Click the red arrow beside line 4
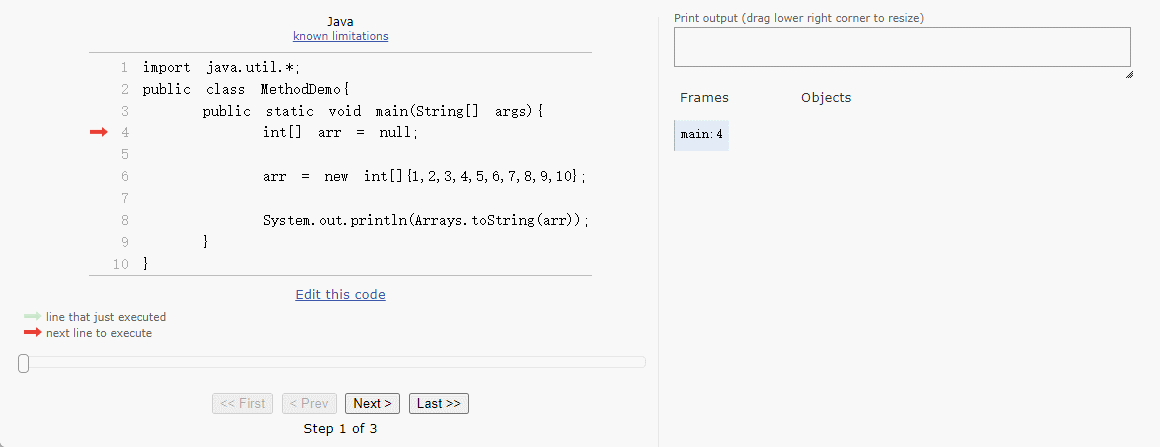 click(98, 132)
